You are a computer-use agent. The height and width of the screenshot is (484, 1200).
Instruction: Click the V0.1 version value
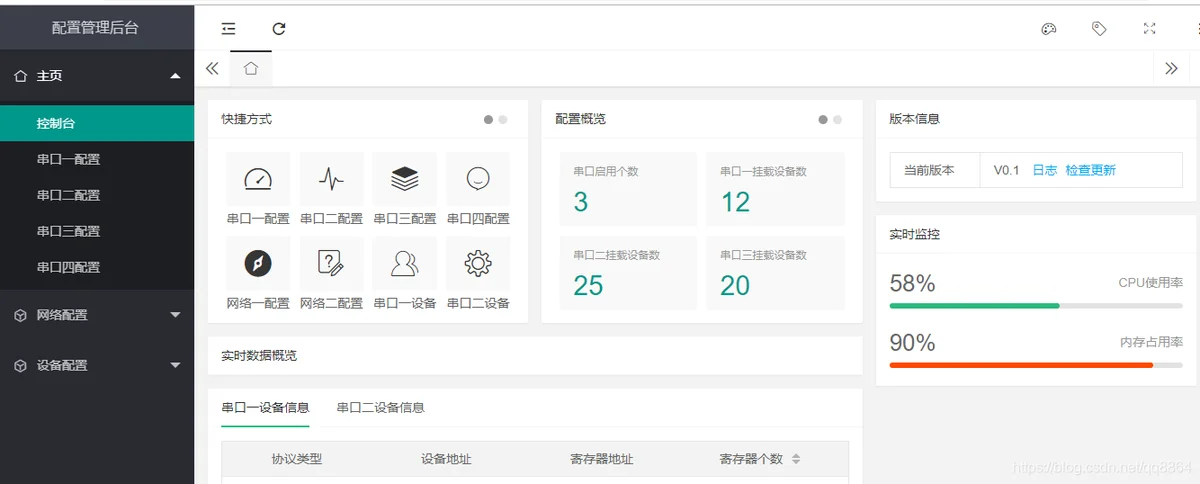(x=1006, y=170)
